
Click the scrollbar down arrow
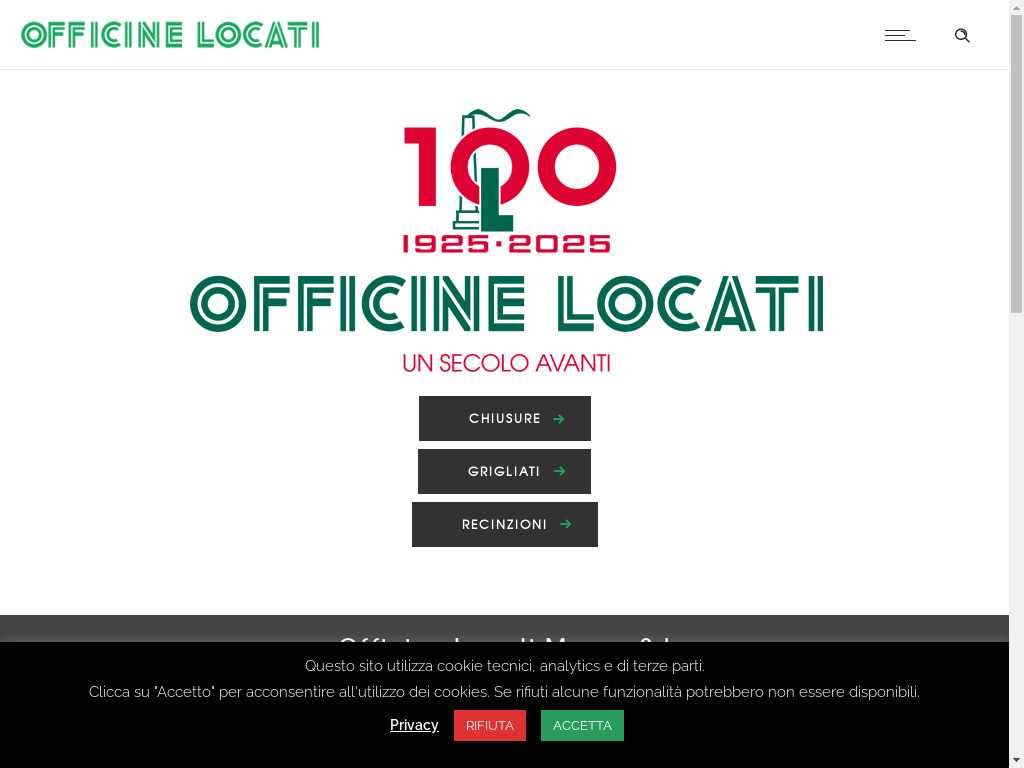click(x=1017, y=761)
